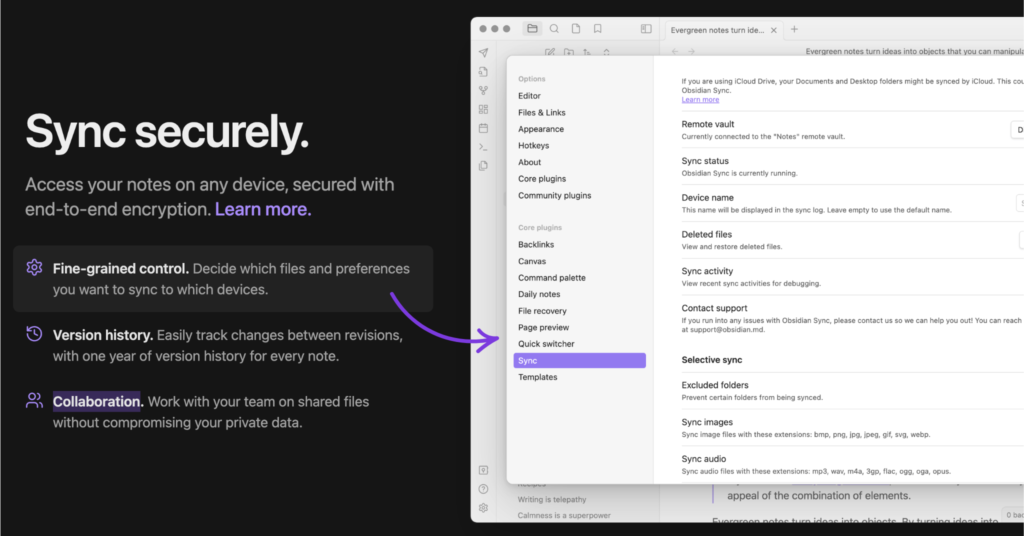Viewport: 1024px width, 536px height.
Task: Open Page preview plugin settings
Action: [543, 327]
